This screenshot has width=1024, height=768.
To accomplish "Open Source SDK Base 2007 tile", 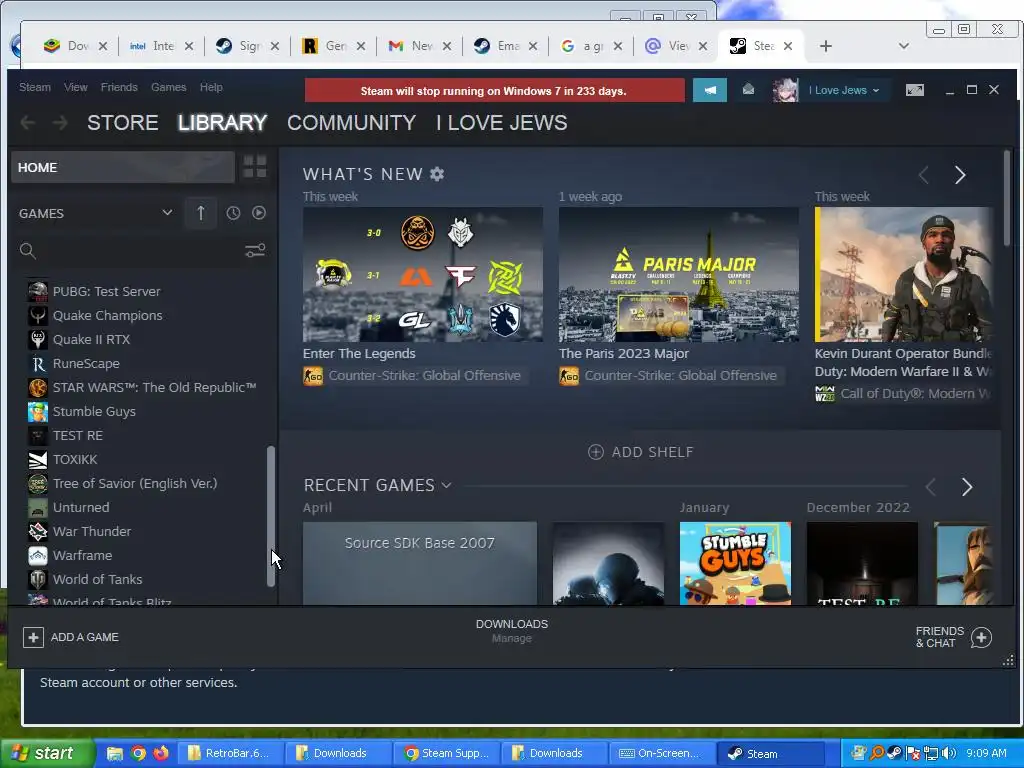I will coord(420,563).
